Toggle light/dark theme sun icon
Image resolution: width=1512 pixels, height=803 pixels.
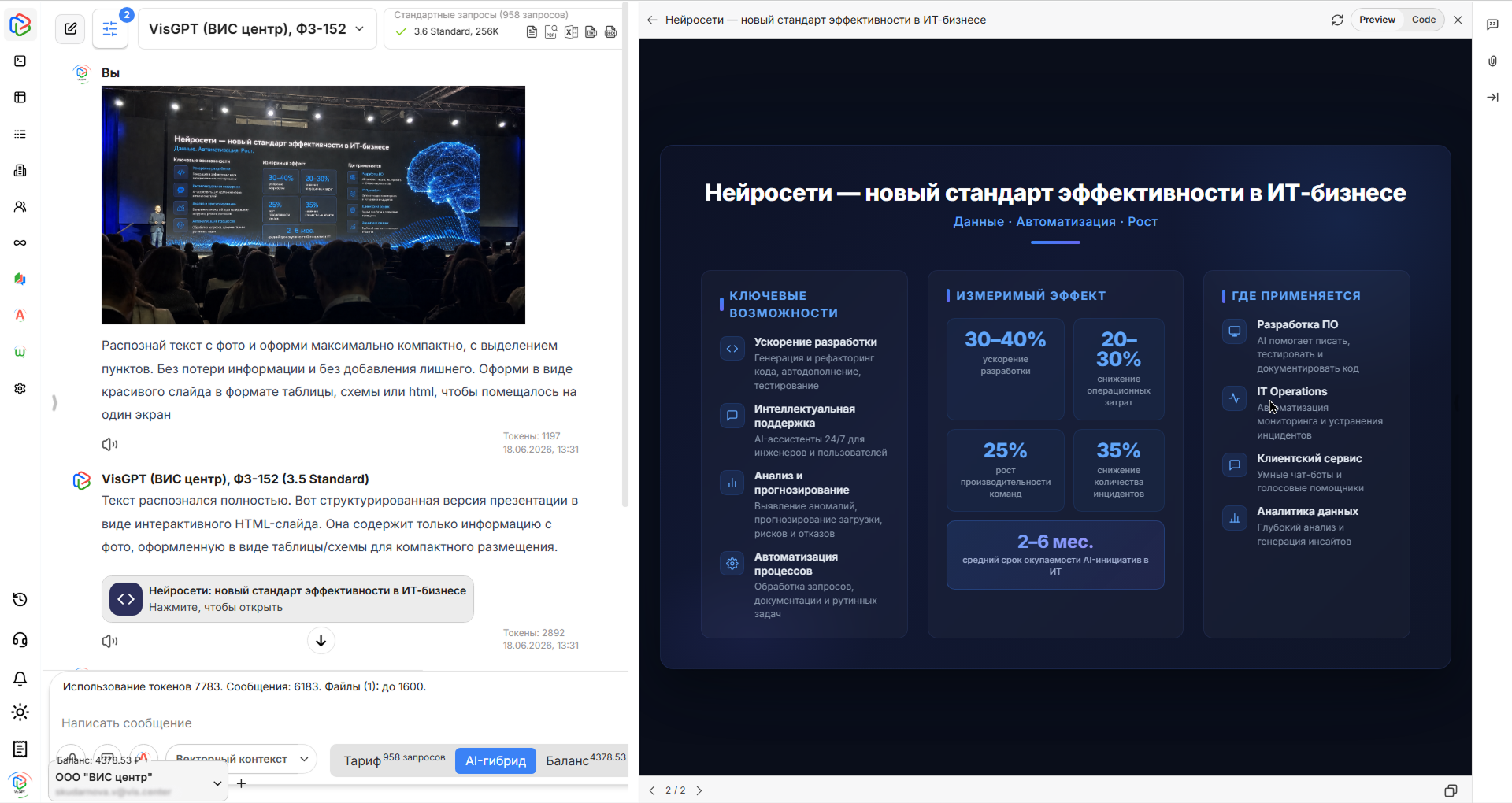coord(20,712)
